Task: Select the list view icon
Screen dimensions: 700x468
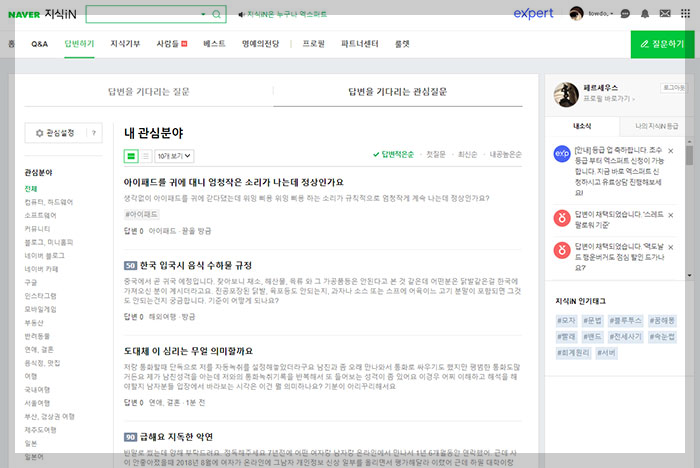Action: click(x=146, y=156)
